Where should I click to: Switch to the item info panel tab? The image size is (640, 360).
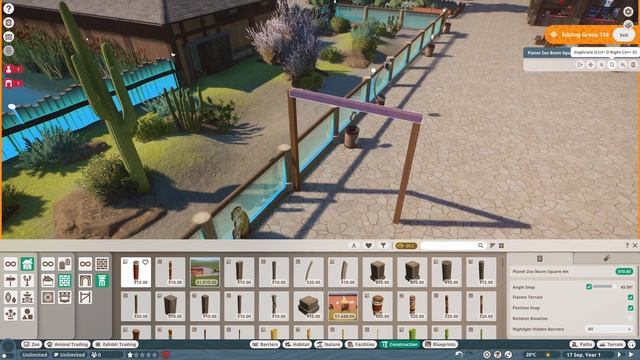tap(540, 258)
